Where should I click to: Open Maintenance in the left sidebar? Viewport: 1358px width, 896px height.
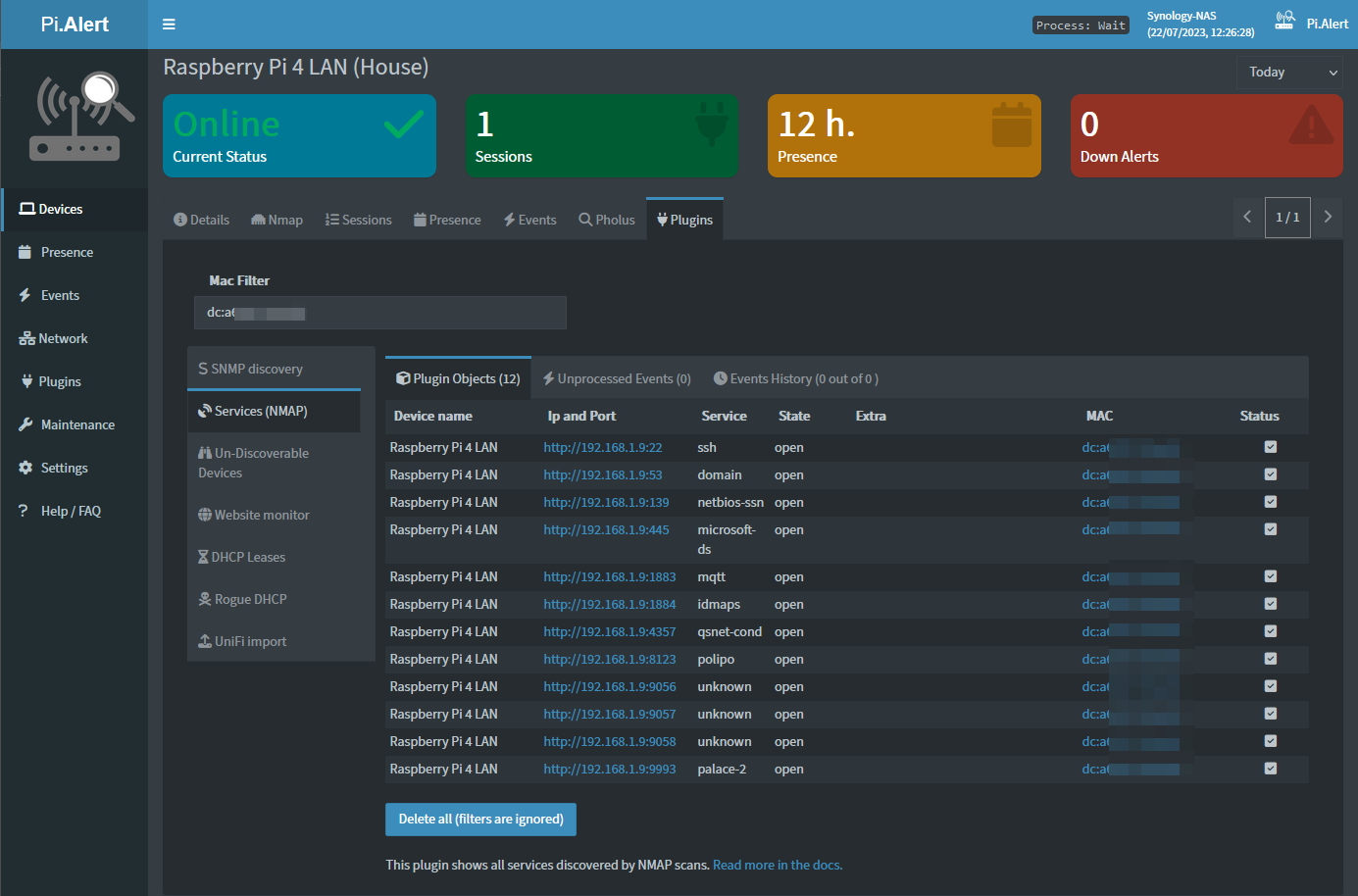pyautogui.click(x=77, y=424)
